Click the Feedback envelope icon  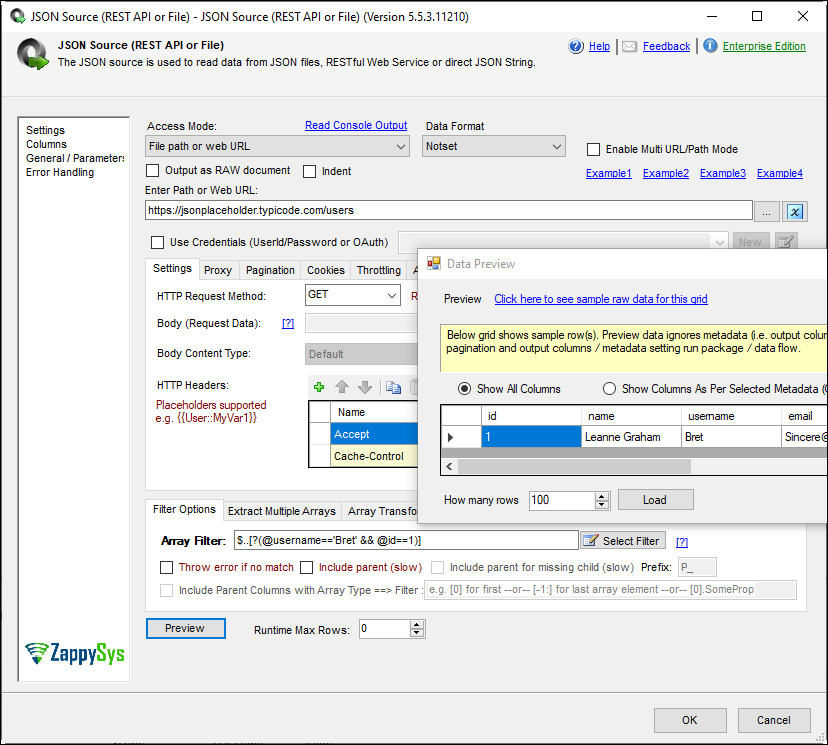coord(629,46)
